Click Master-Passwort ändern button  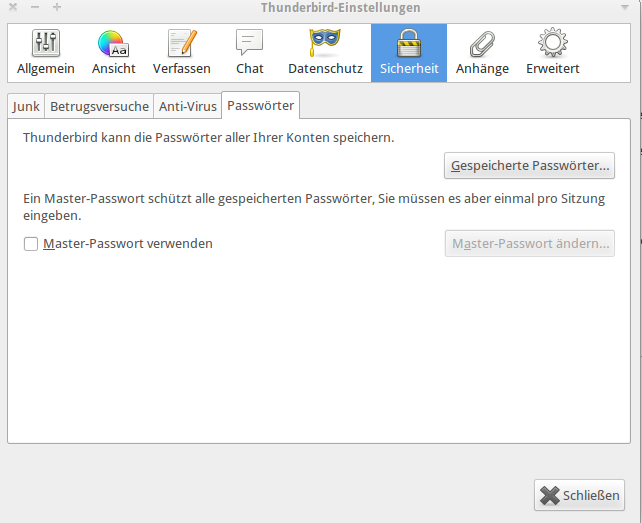point(530,244)
